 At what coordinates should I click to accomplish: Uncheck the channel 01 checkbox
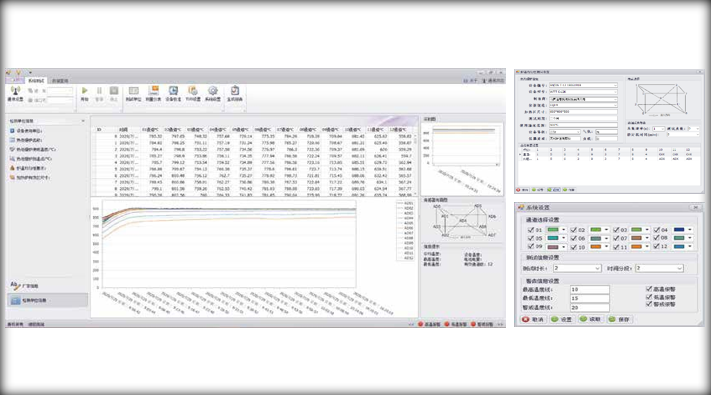(x=531, y=230)
